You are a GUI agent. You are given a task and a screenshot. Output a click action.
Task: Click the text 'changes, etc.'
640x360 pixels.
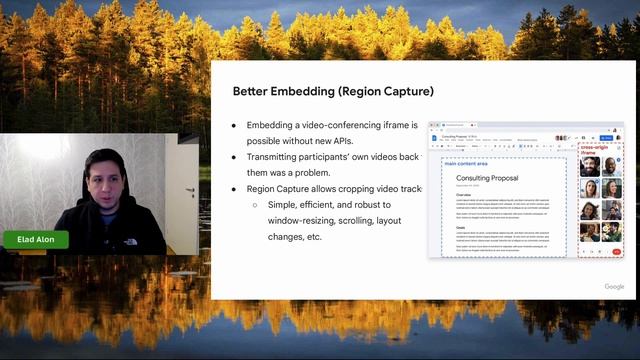click(x=295, y=237)
